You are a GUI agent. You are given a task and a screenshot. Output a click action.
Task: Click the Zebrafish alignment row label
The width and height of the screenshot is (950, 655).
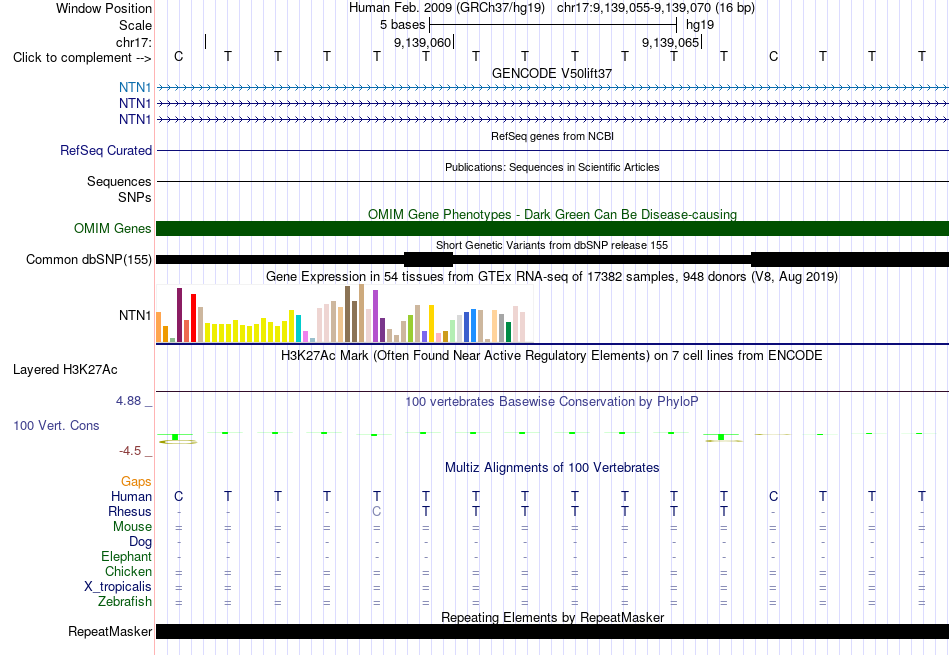125,602
